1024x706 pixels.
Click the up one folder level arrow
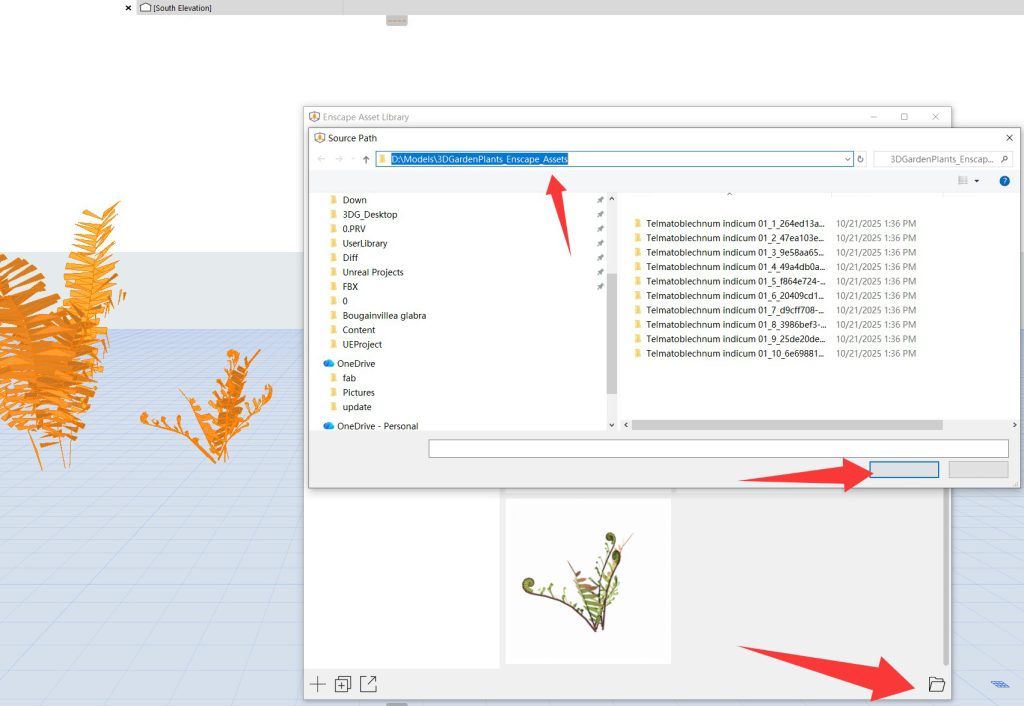coord(365,158)
